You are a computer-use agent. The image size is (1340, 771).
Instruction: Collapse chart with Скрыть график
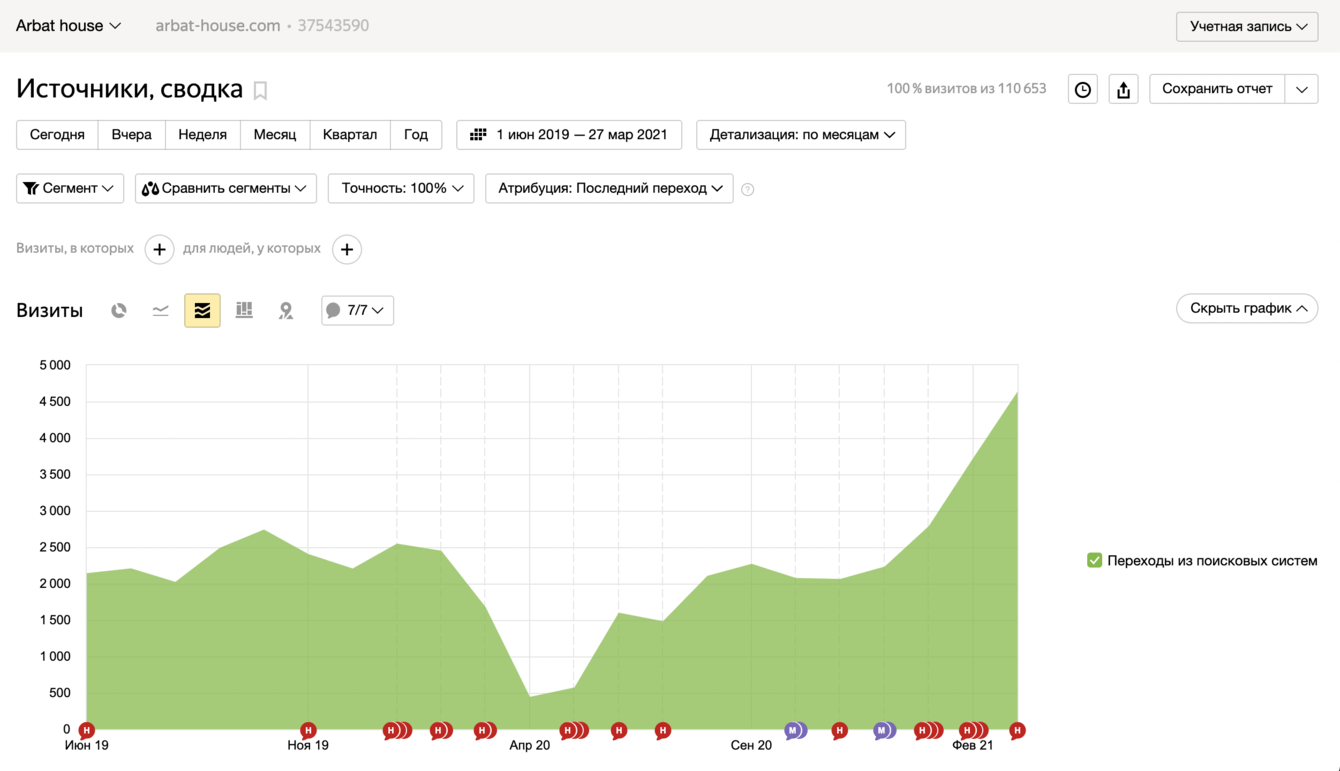(1247, 308)
